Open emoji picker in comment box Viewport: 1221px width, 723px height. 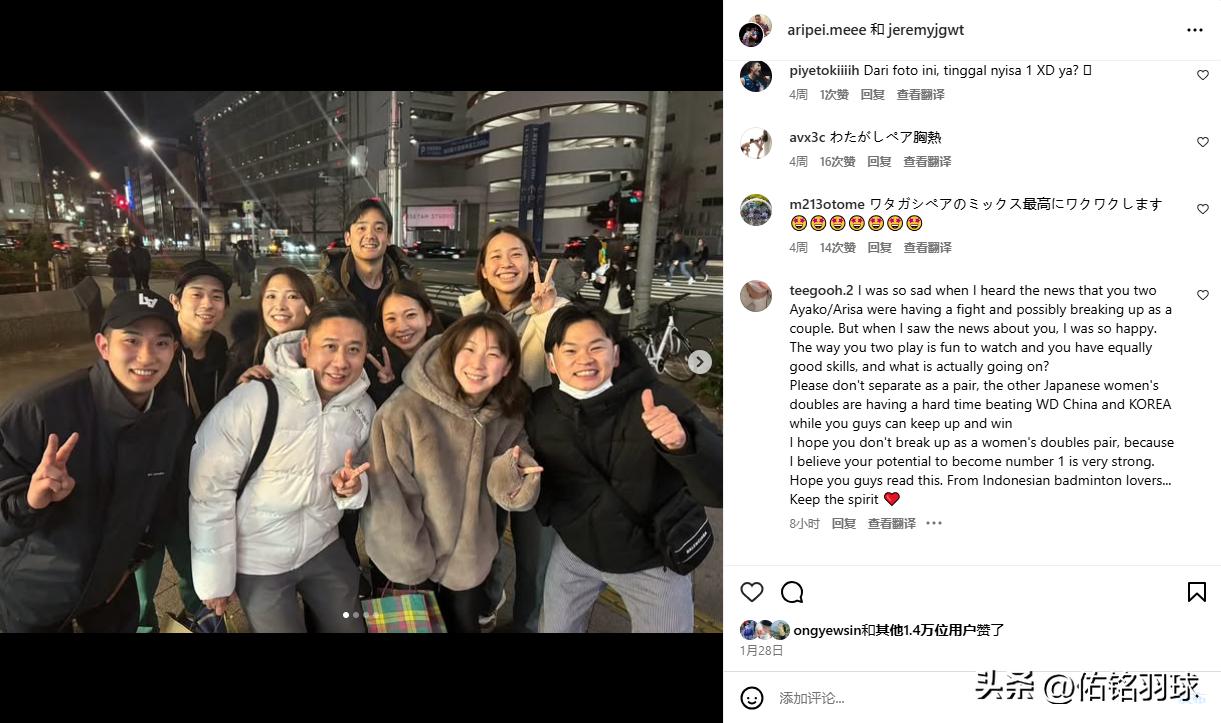[752, 697]
